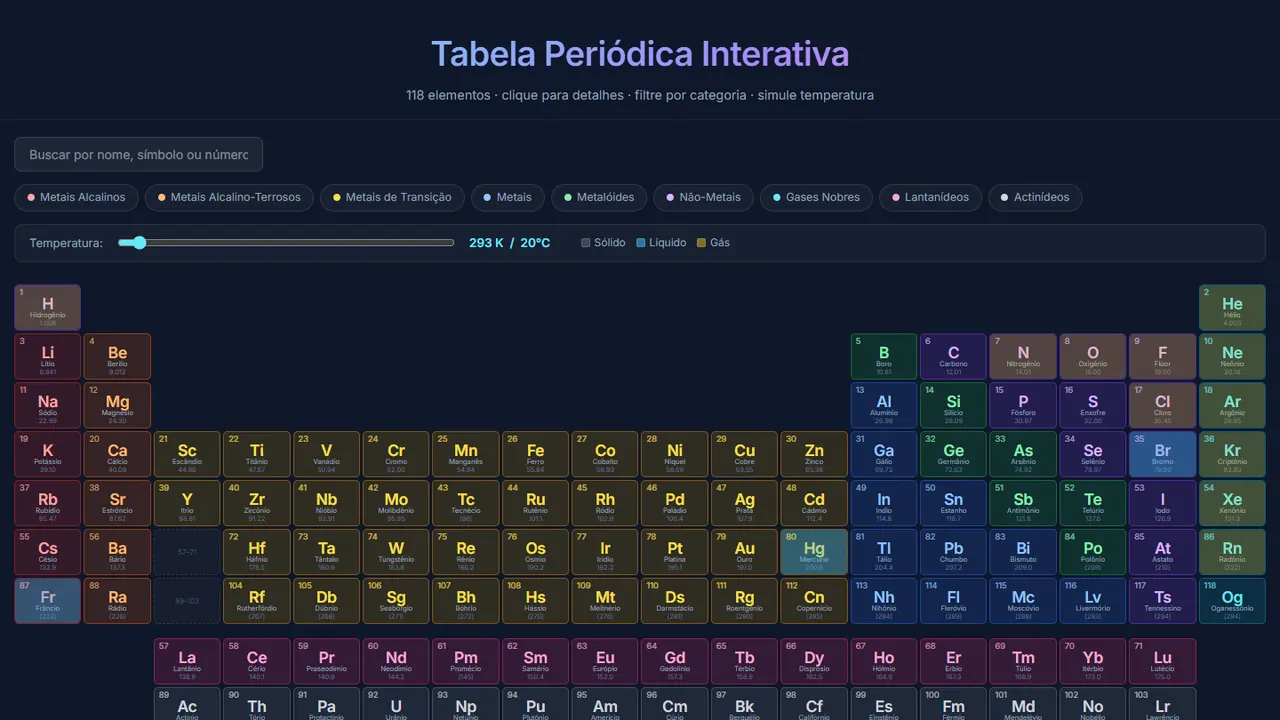Select the Metalóides category filter
Image resolution: width=1280 pixels, height=720 pixels.
[x=599, y=197]
